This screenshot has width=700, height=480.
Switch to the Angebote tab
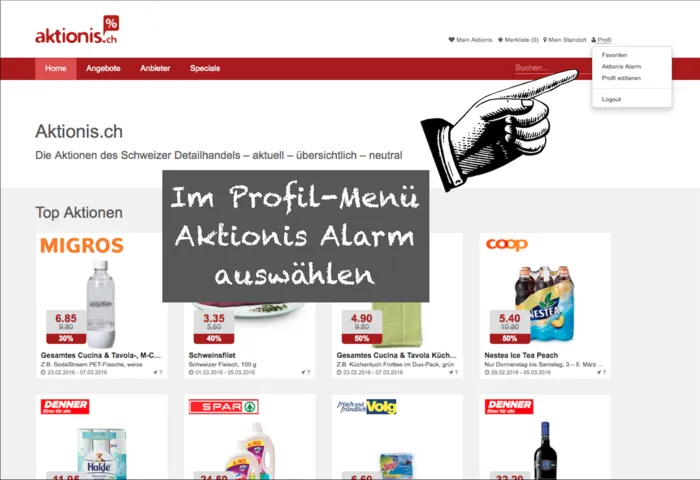pyautogui.click(x=103, y=68)
